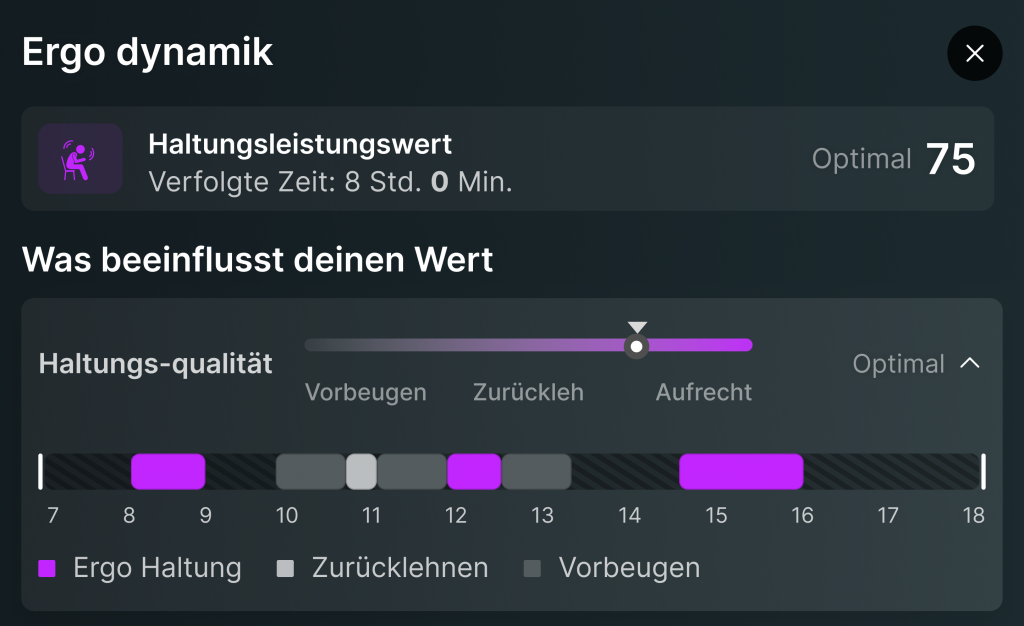Viewport: 1024px width, 626px height.
Task: Click the Optimal score value 75
Action: tap(950, 160)
